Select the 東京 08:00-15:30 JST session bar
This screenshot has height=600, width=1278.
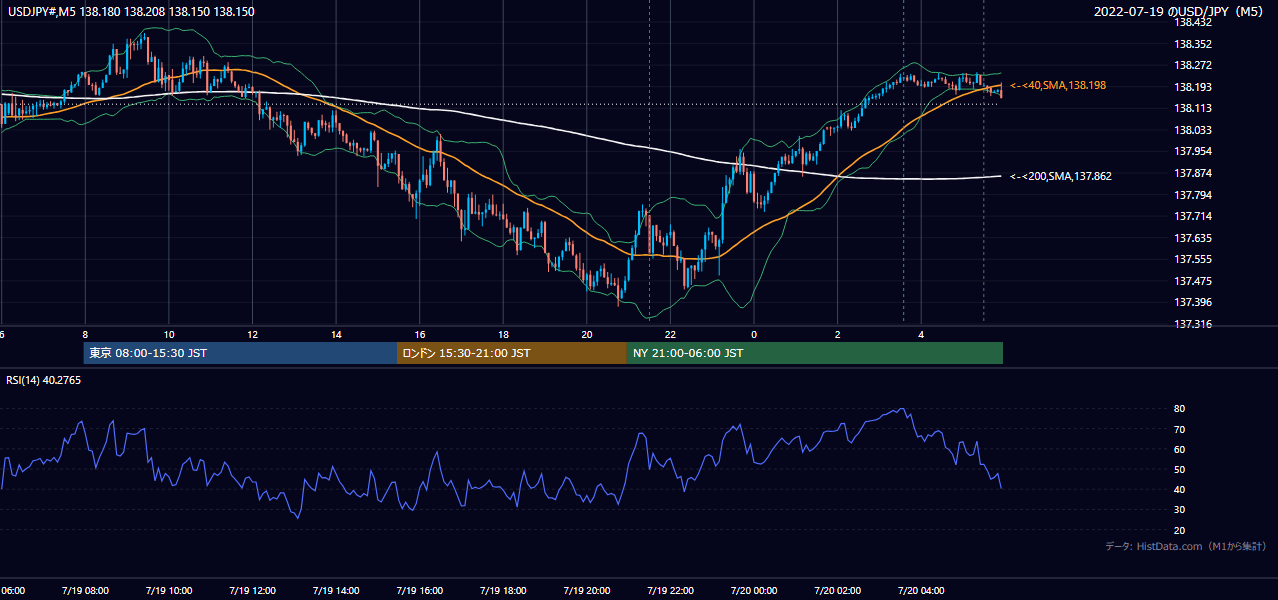point(240,353)
